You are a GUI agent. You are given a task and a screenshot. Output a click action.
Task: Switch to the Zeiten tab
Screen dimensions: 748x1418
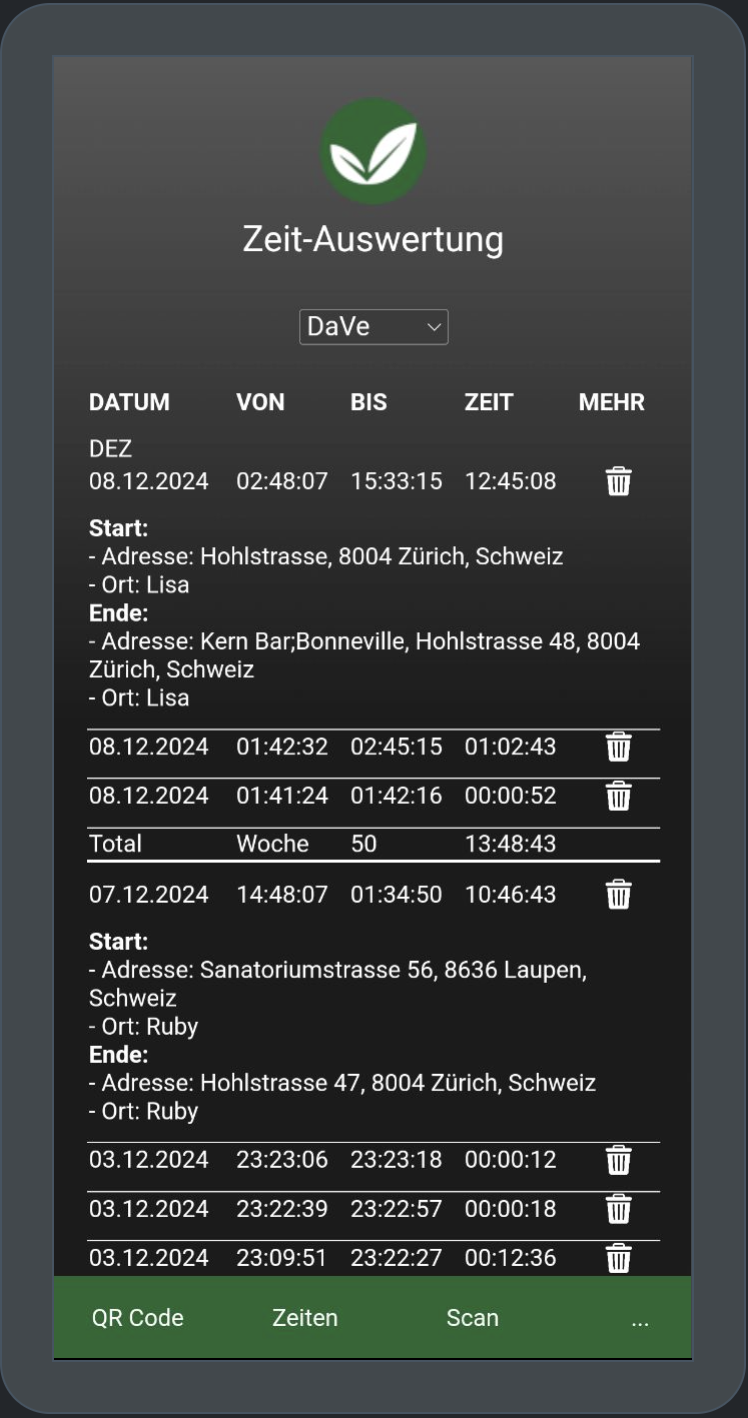click(x=305, y=1318)
